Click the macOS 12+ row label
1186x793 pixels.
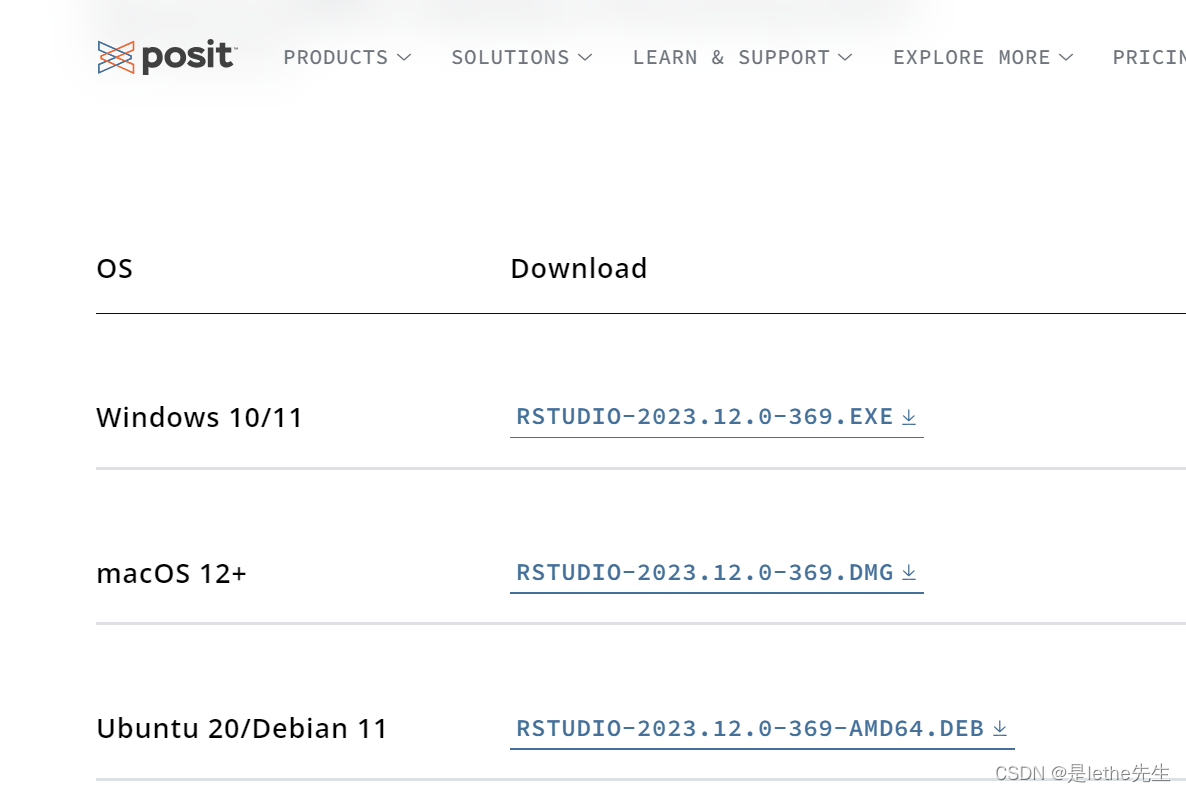tap(172, 574)
